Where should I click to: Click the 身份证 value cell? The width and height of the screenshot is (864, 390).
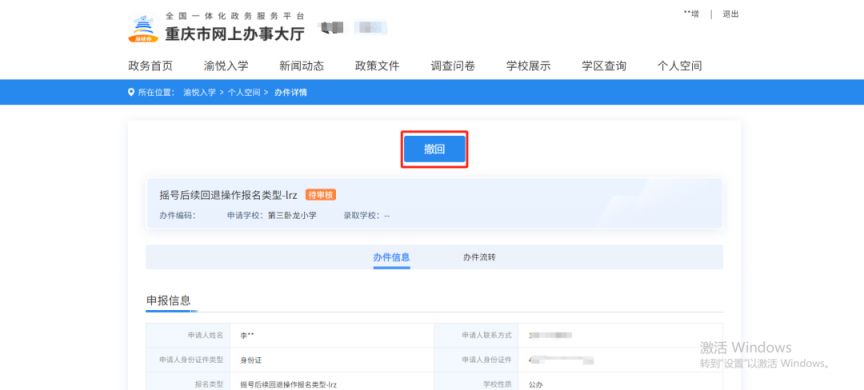click(x=332, y=360)
